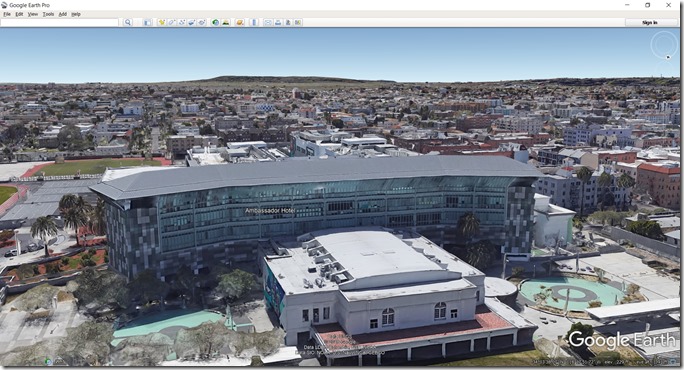The image size is (684, 370).
Task: Open the Tools menu
Action: click(x=48, y=14)
